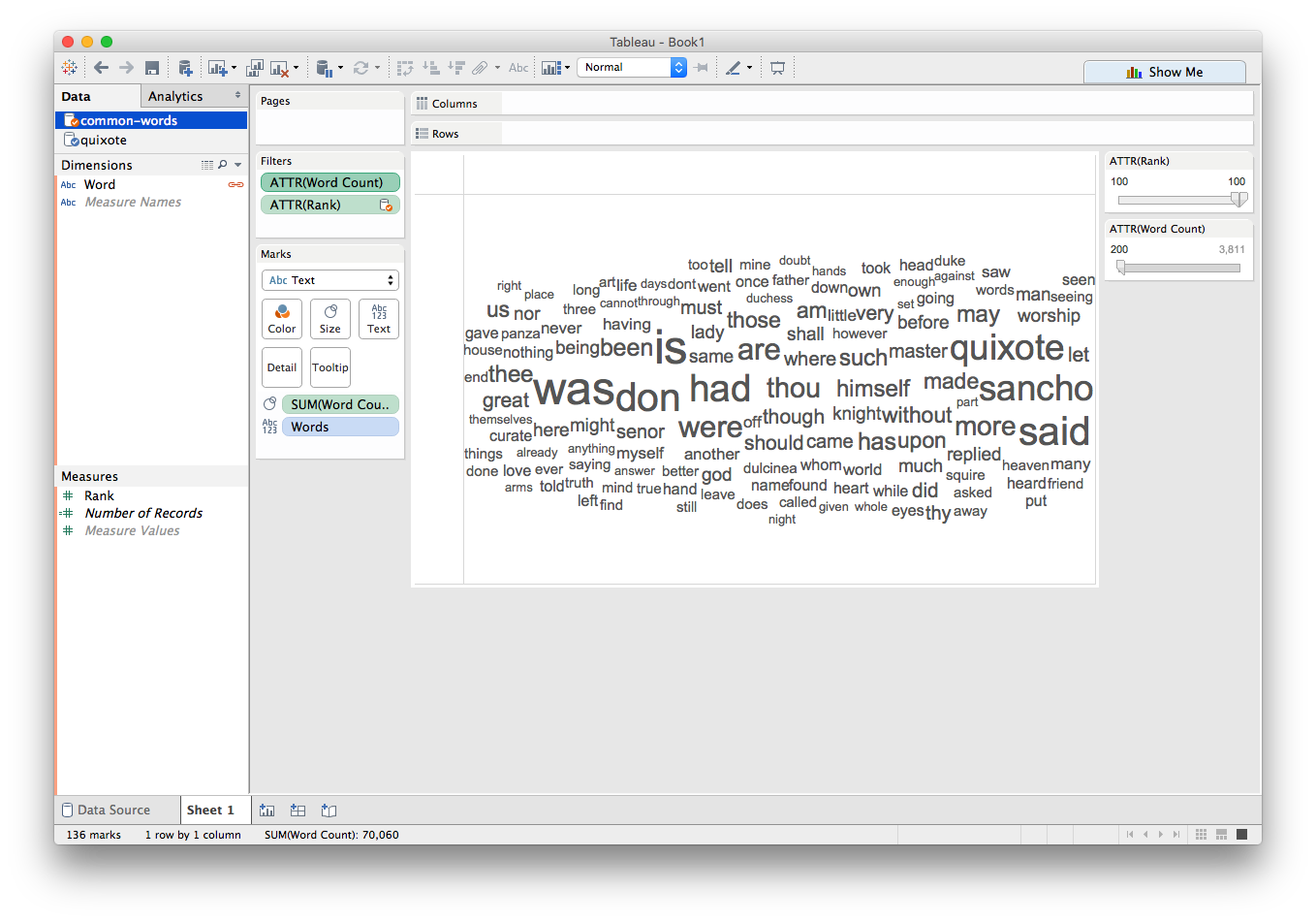The width and height of the screenshot is (1316, 922).
Task: Undo with the back arrow
Action: [x=101, y=68]
